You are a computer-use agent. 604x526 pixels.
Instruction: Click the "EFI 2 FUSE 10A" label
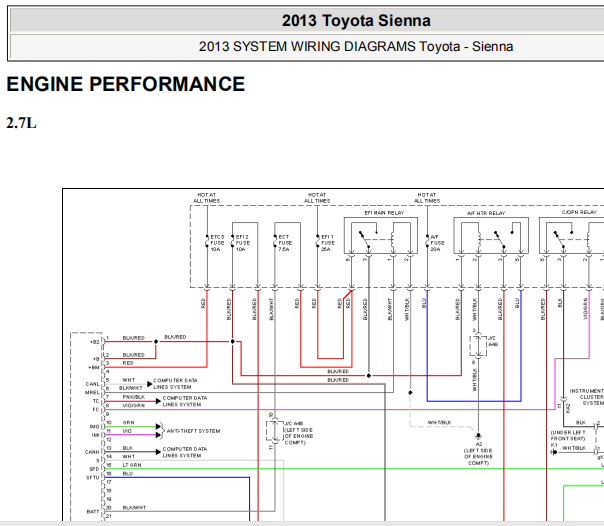243,243
